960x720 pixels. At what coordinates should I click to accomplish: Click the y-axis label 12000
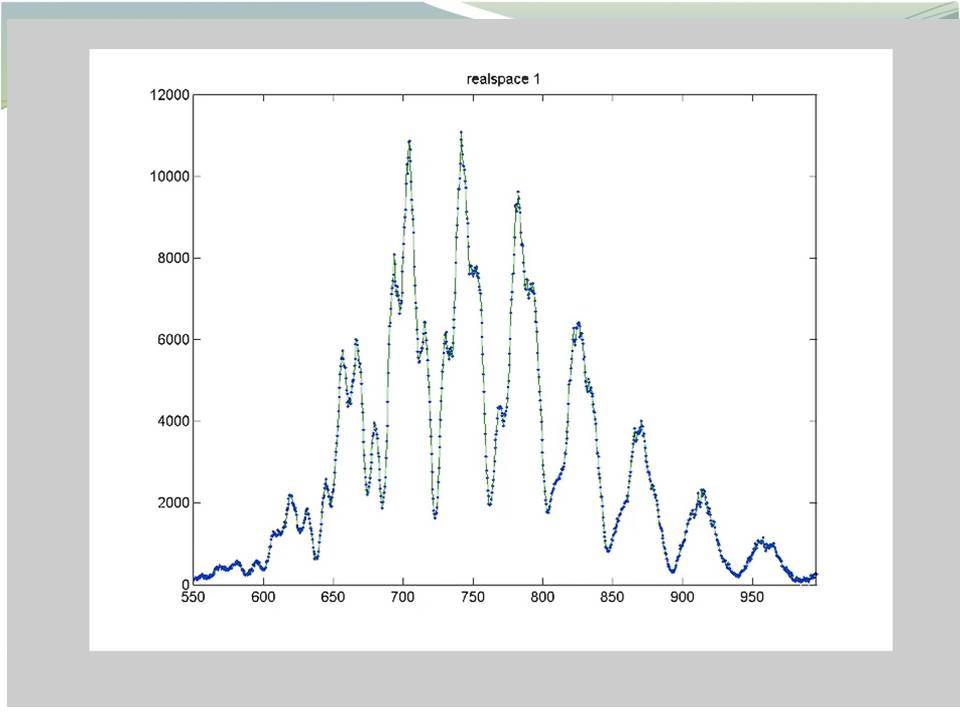[x=170, y=95]
